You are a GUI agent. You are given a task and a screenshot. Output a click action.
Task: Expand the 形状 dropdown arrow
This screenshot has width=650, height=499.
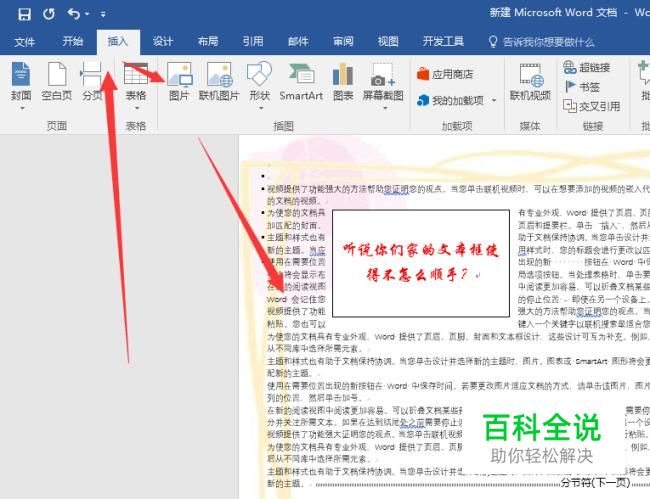[x=261, y=108]
